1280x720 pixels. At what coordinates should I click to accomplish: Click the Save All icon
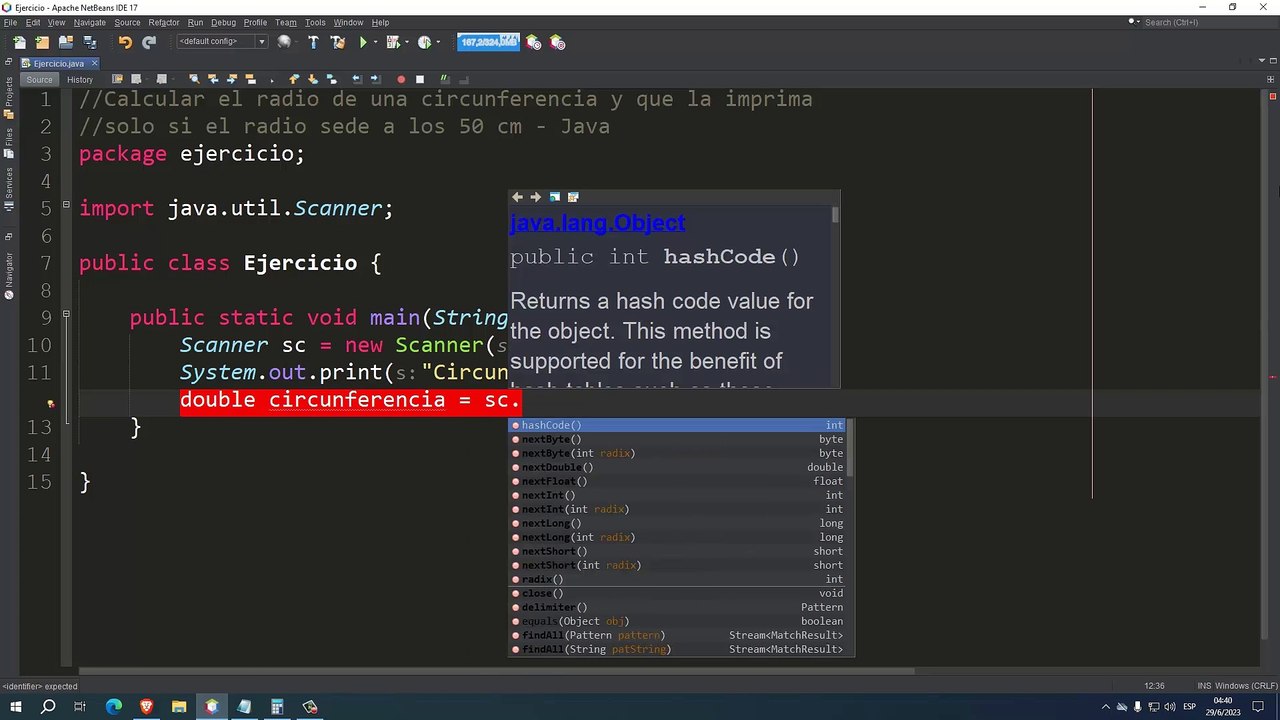[90, 42]
